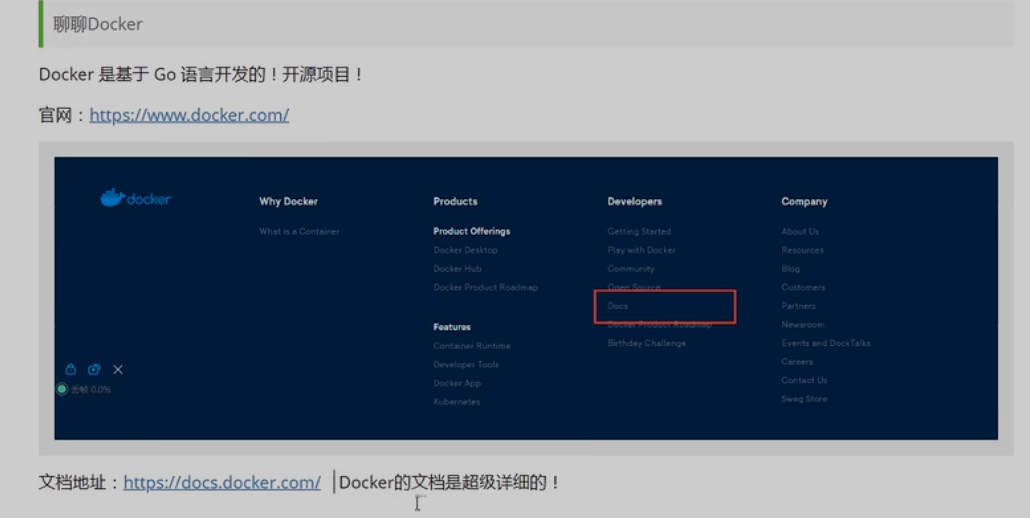Open the https://www.docker.com/ link

coord(189,115)
